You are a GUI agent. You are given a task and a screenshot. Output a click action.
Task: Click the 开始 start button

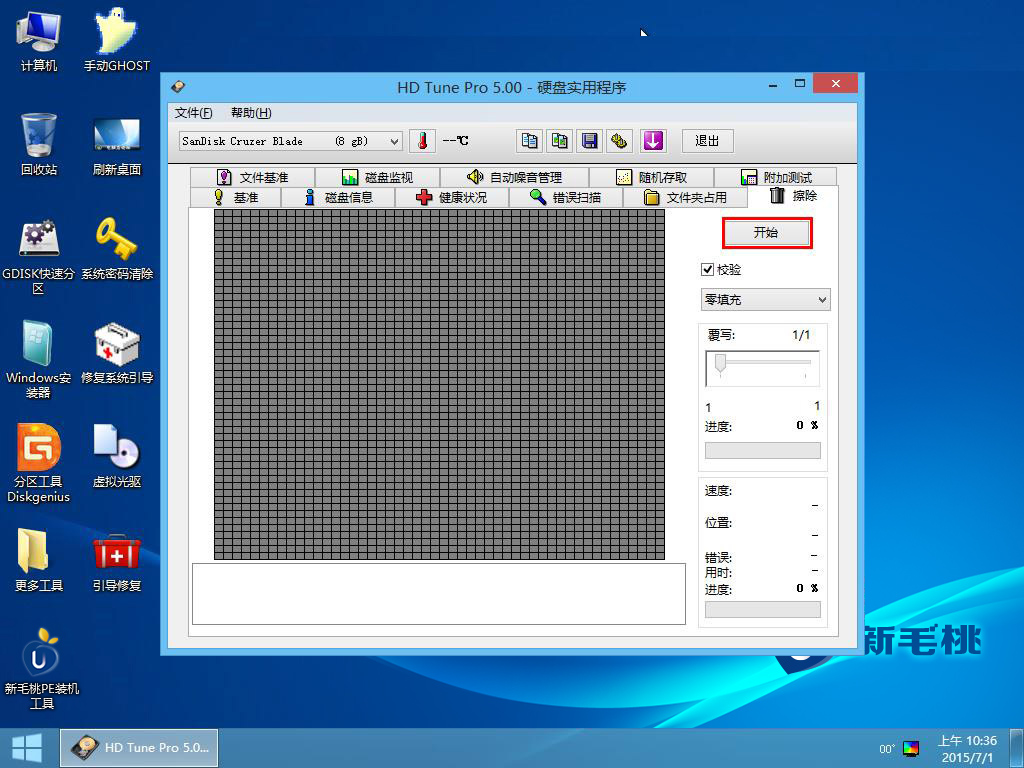click(766, 232)
